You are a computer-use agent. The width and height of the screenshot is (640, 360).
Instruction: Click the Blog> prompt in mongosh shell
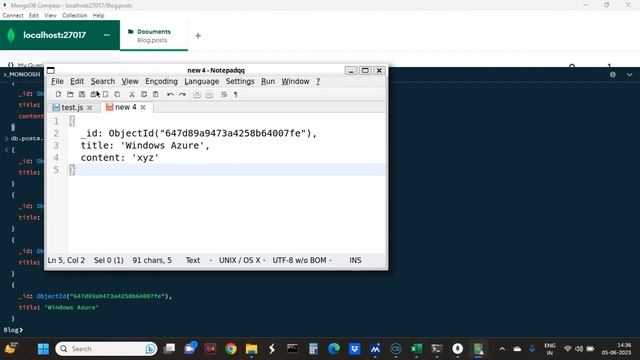[x=13, y=330]
